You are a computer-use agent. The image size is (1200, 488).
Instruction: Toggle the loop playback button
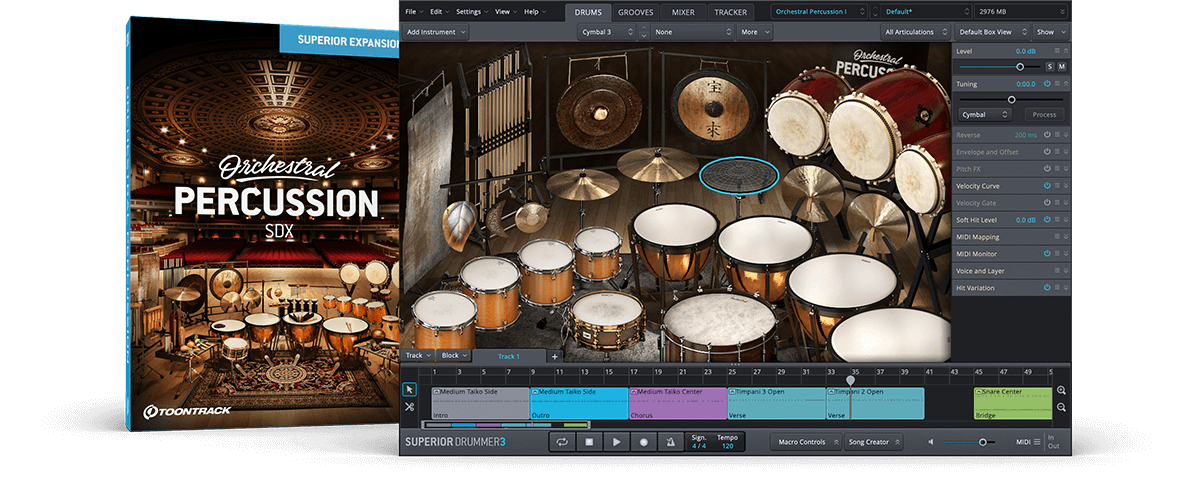pos(563,442)
